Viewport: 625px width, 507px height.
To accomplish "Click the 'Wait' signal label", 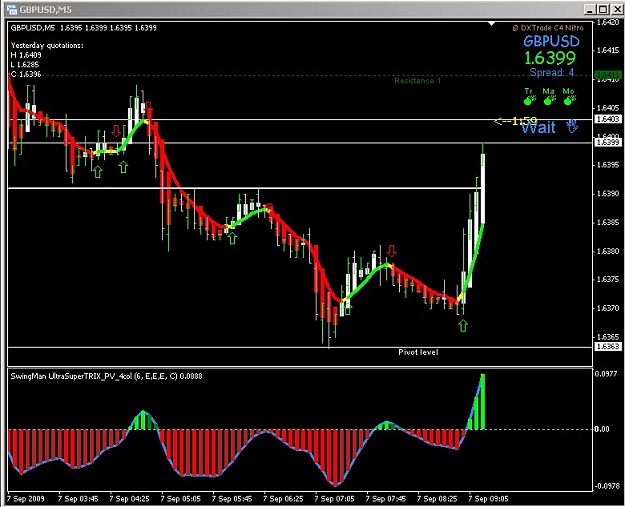I will click(539, 128).
